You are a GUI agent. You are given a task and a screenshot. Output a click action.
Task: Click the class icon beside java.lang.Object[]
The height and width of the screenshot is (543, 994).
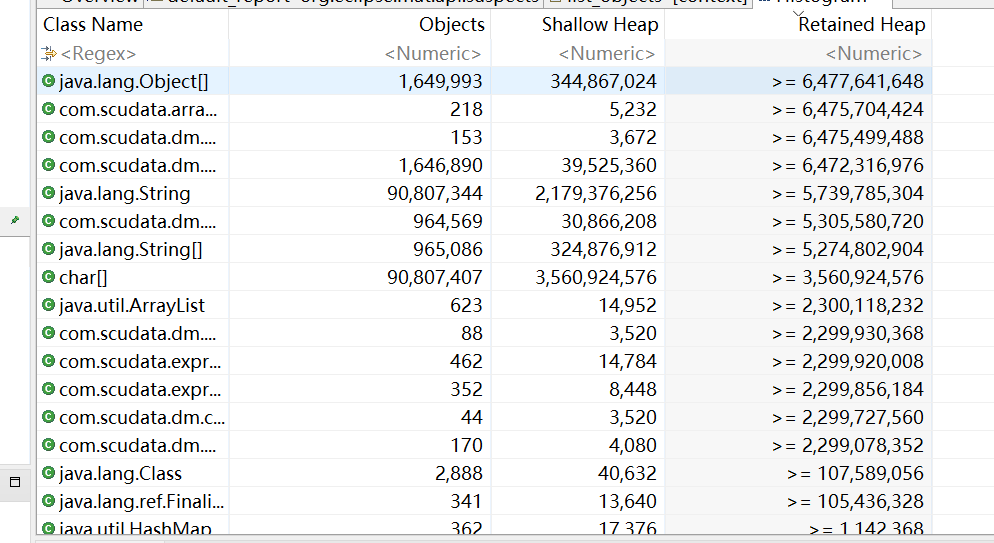48,81
